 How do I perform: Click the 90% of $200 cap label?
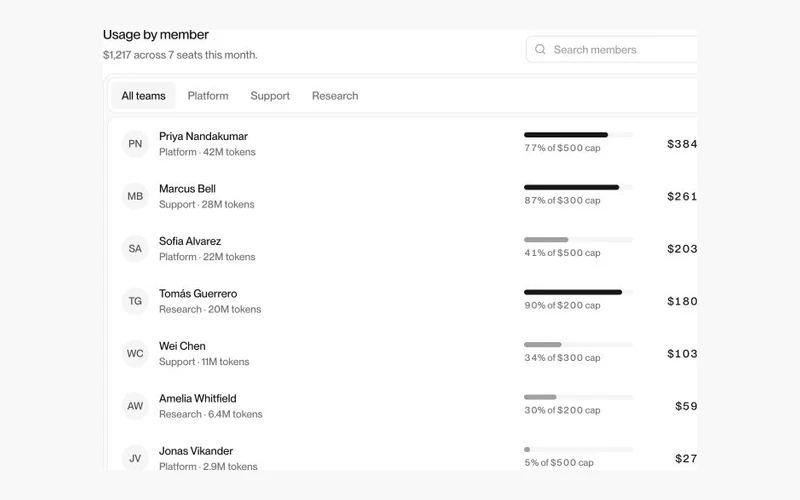562,305
